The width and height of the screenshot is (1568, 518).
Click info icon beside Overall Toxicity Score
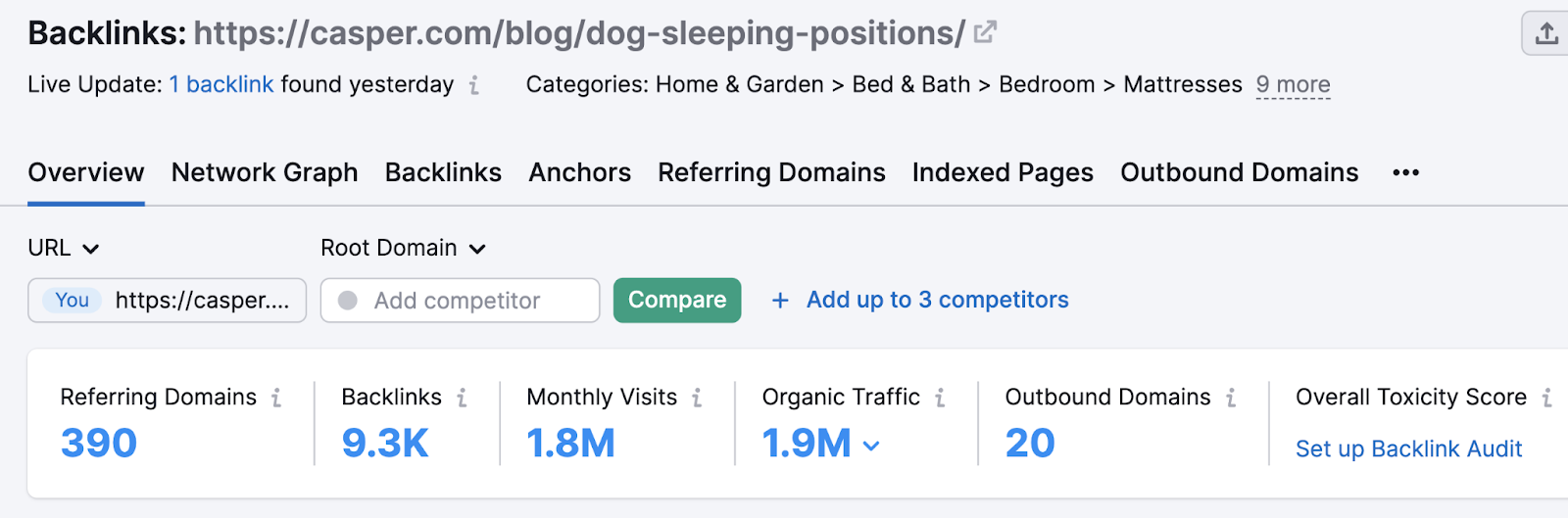pyautogui.click(x=1546, y=398)
